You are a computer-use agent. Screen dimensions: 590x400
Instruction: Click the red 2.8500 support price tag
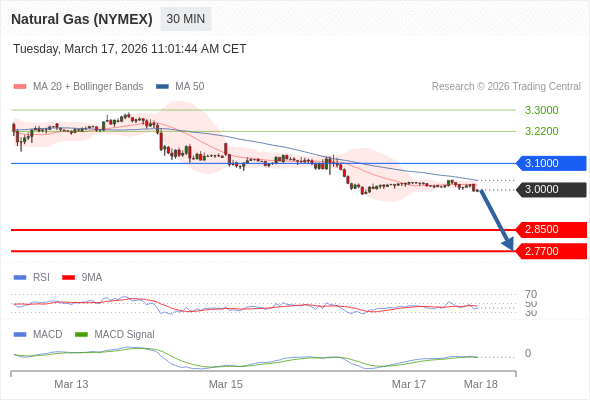(550, 230)
